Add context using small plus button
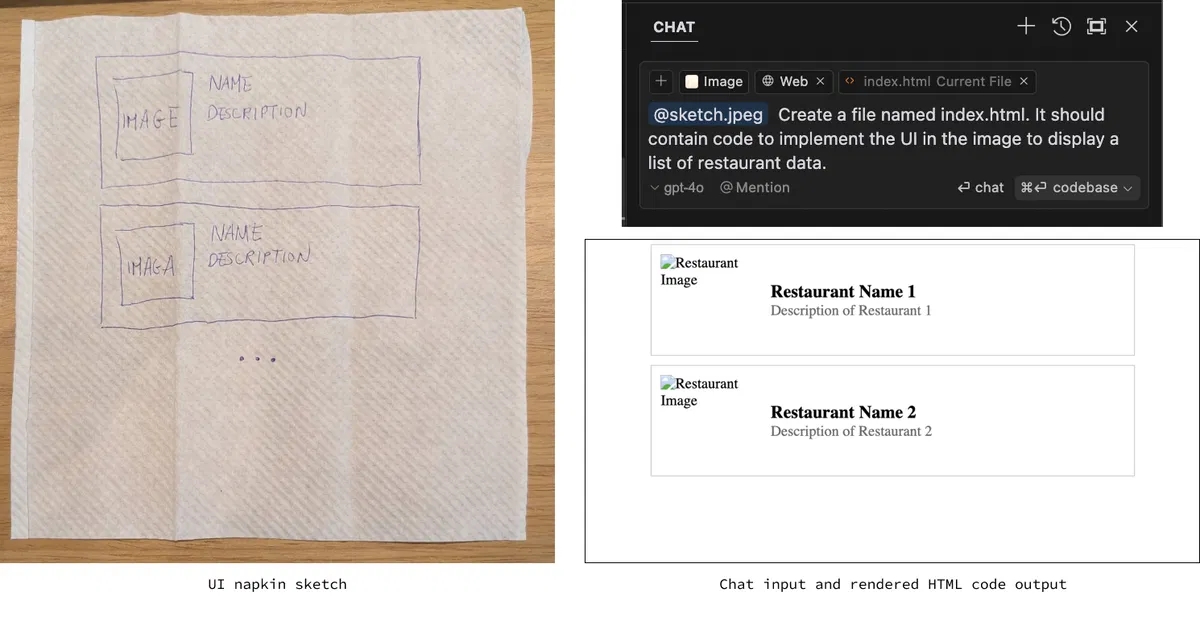The width and height of the screenshot is (1200, 630). pos(661,81)
